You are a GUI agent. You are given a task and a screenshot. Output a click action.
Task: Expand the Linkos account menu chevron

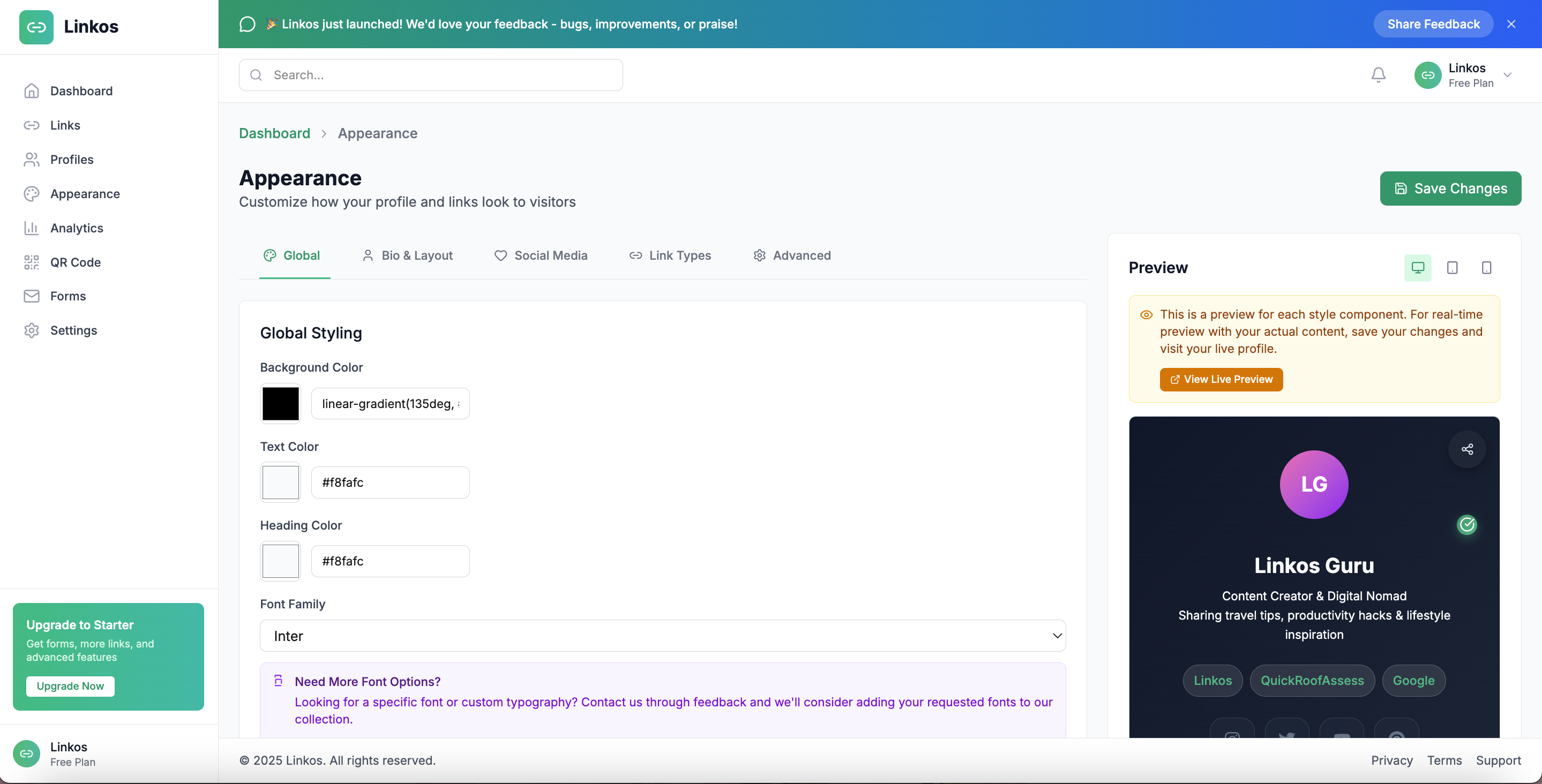pos(1507,75)
